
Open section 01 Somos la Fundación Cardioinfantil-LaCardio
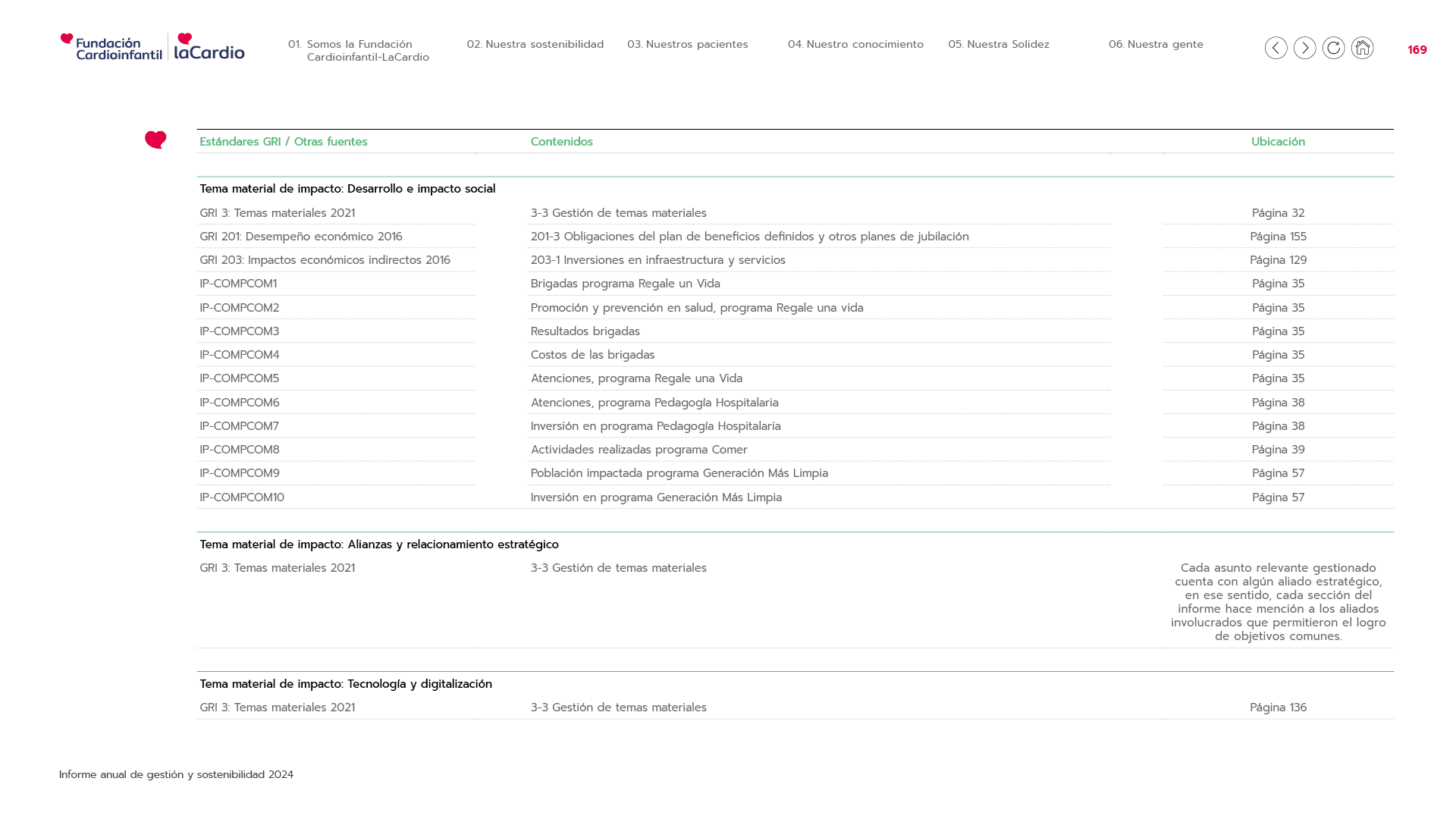(x=359, y=51)
